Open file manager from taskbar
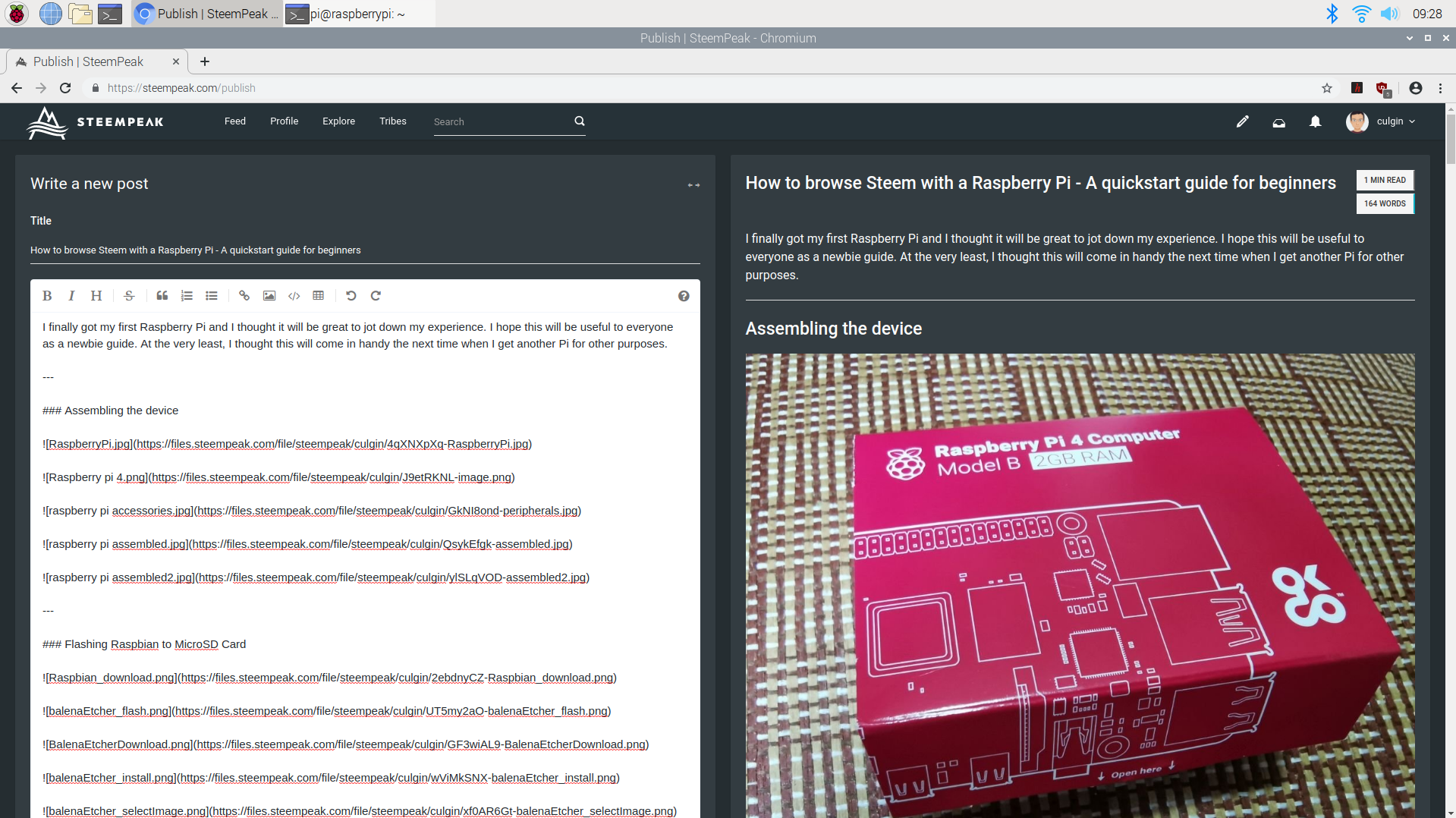1456x818 pixels. pyautogui.click(x=80, y=14)
